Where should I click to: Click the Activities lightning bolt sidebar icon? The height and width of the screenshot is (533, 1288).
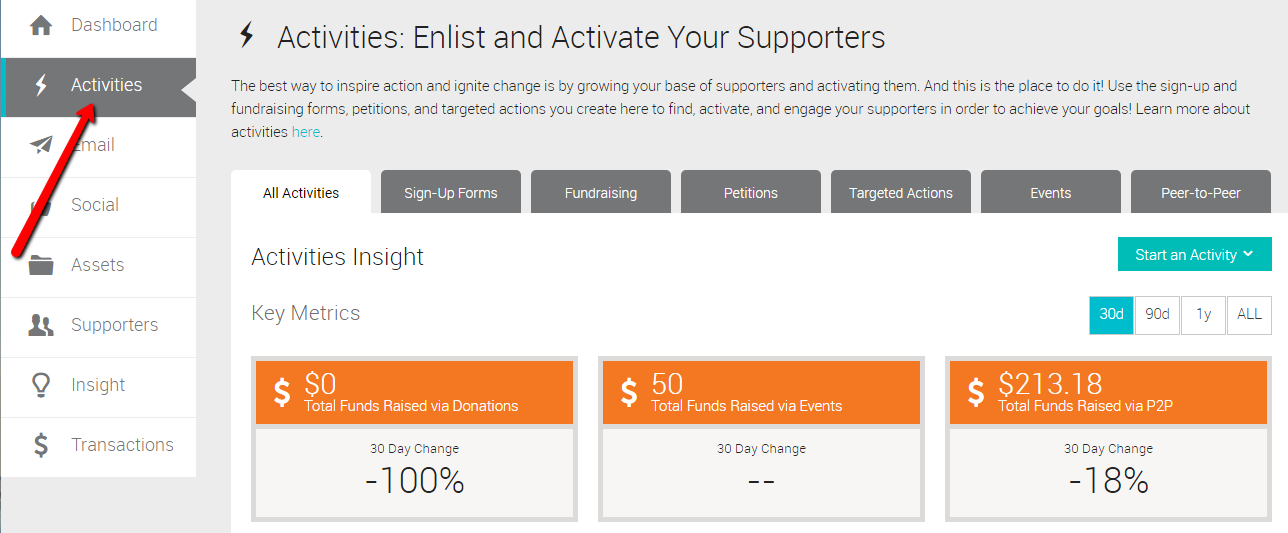41,86
